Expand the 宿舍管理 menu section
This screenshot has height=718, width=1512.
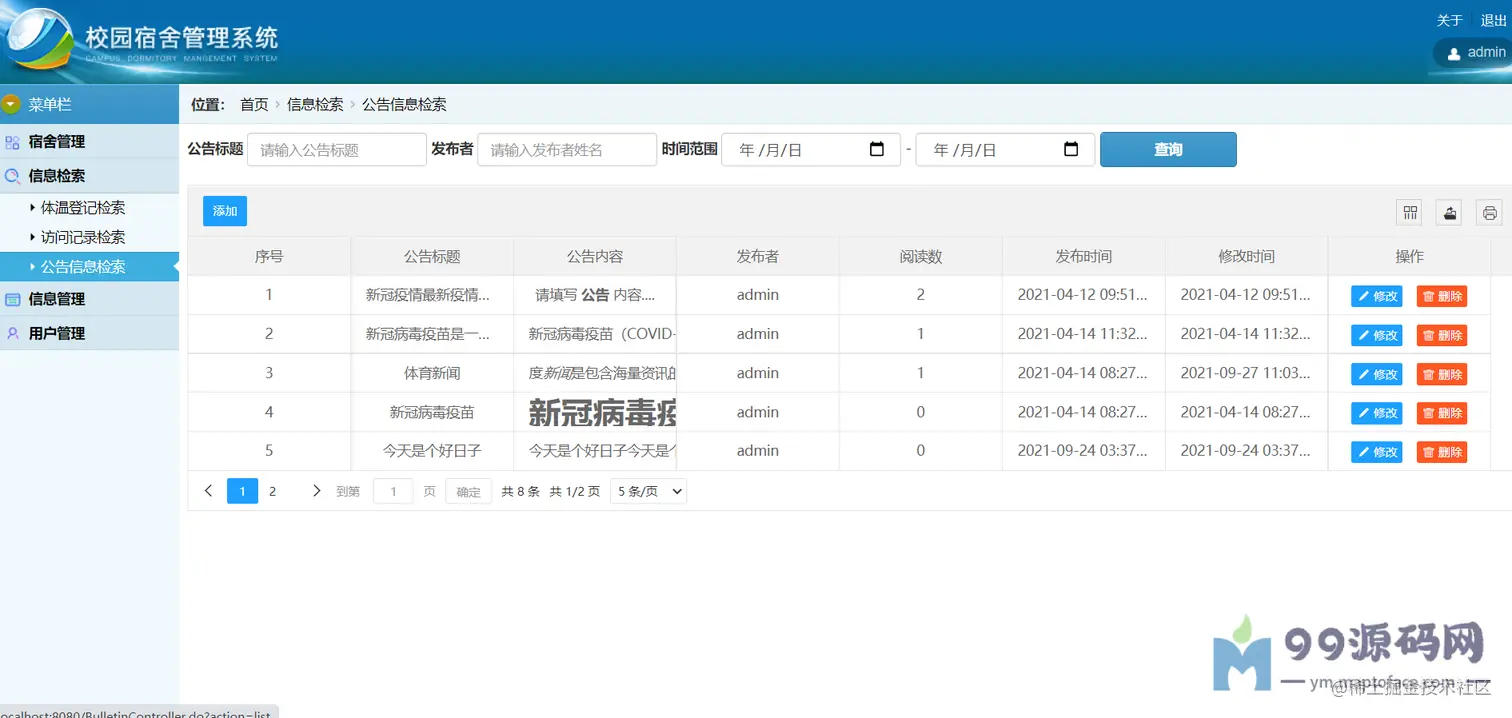(89, 142)
